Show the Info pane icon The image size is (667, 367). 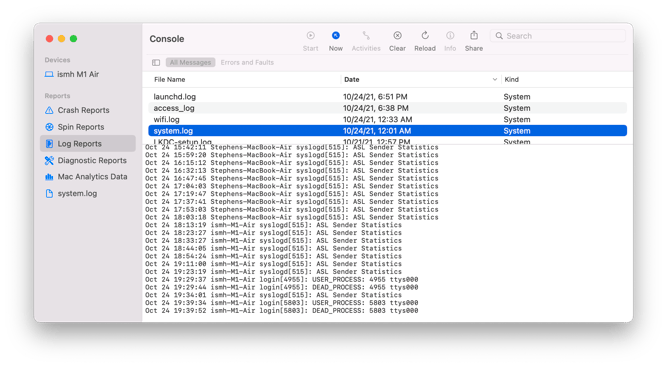coord(450,35)
